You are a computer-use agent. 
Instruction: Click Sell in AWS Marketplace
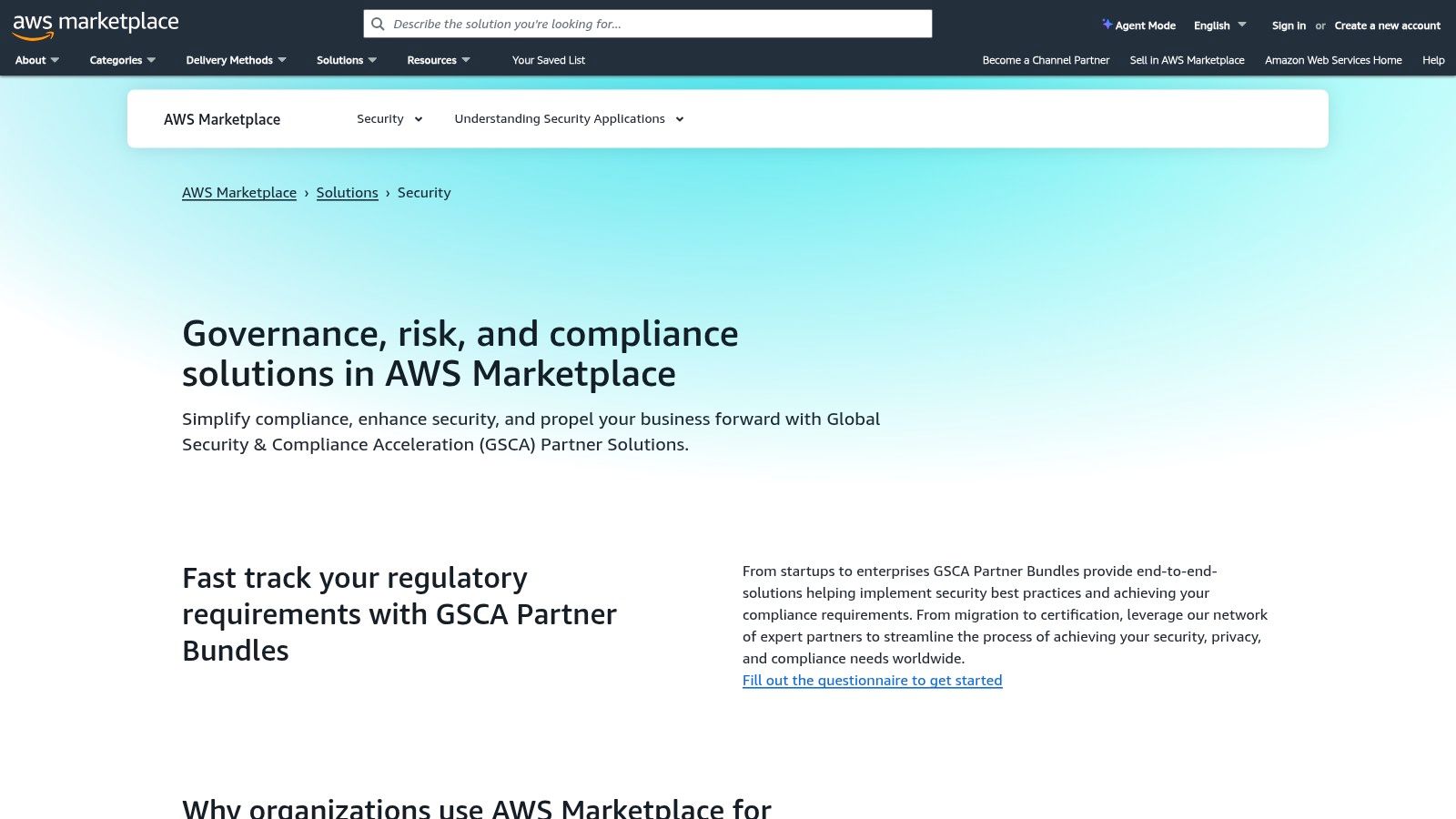[1186, 60]
